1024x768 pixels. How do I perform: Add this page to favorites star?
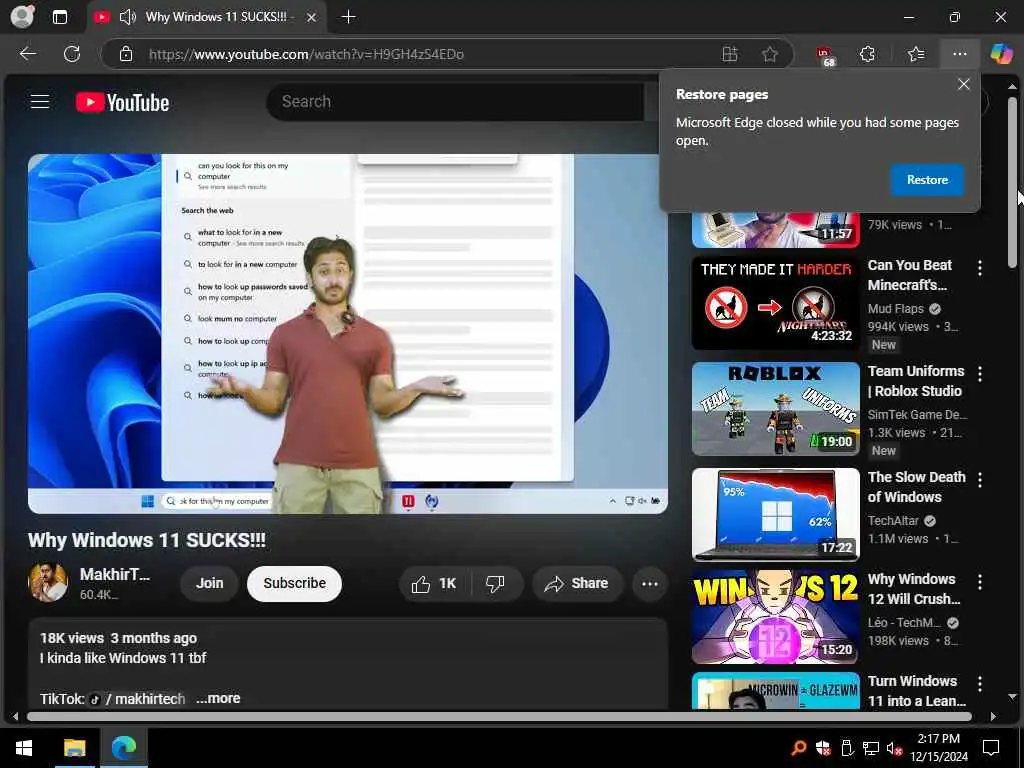[770, 54]
